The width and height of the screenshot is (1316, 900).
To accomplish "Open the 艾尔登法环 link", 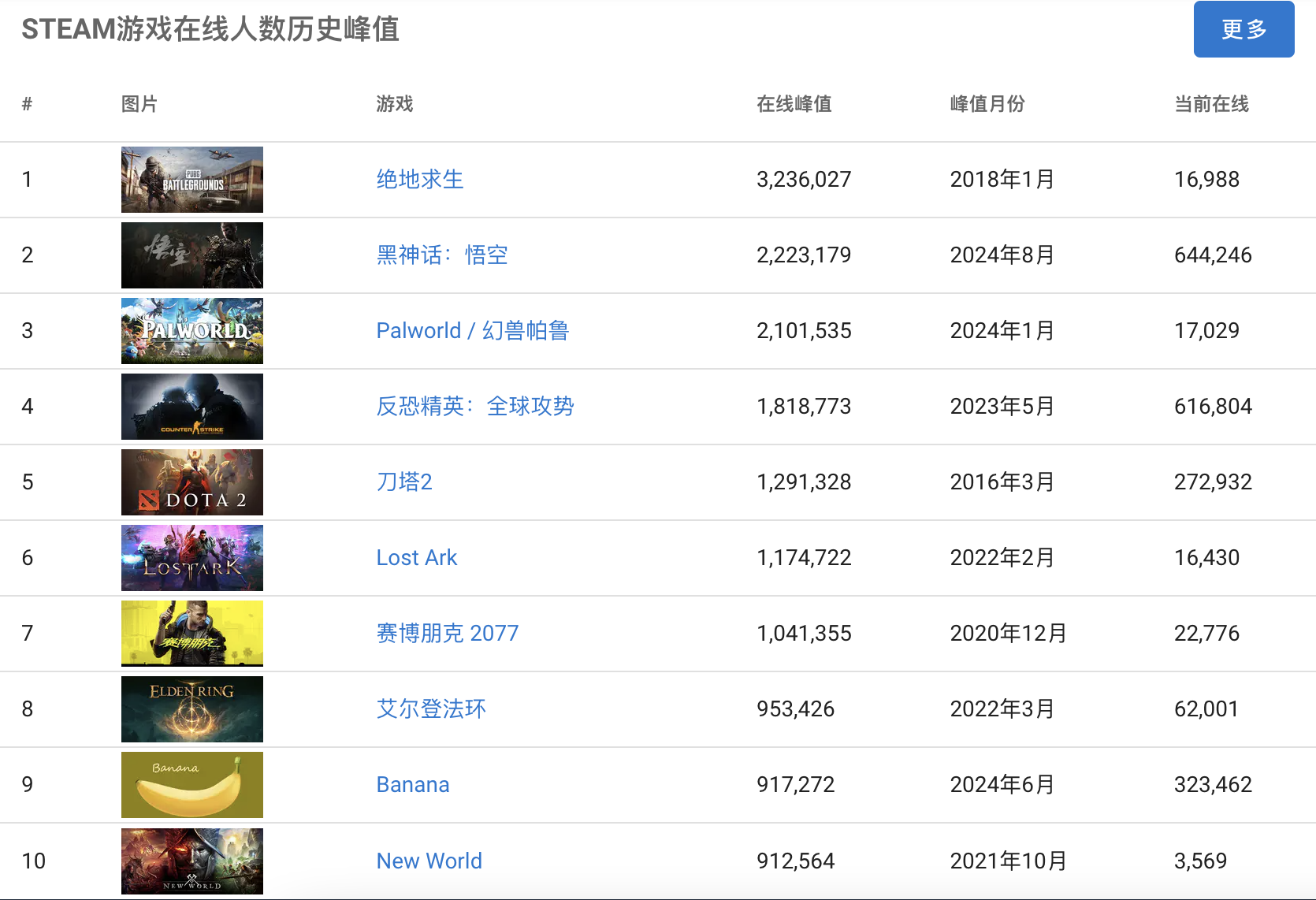I will click(x=429, y=708).
